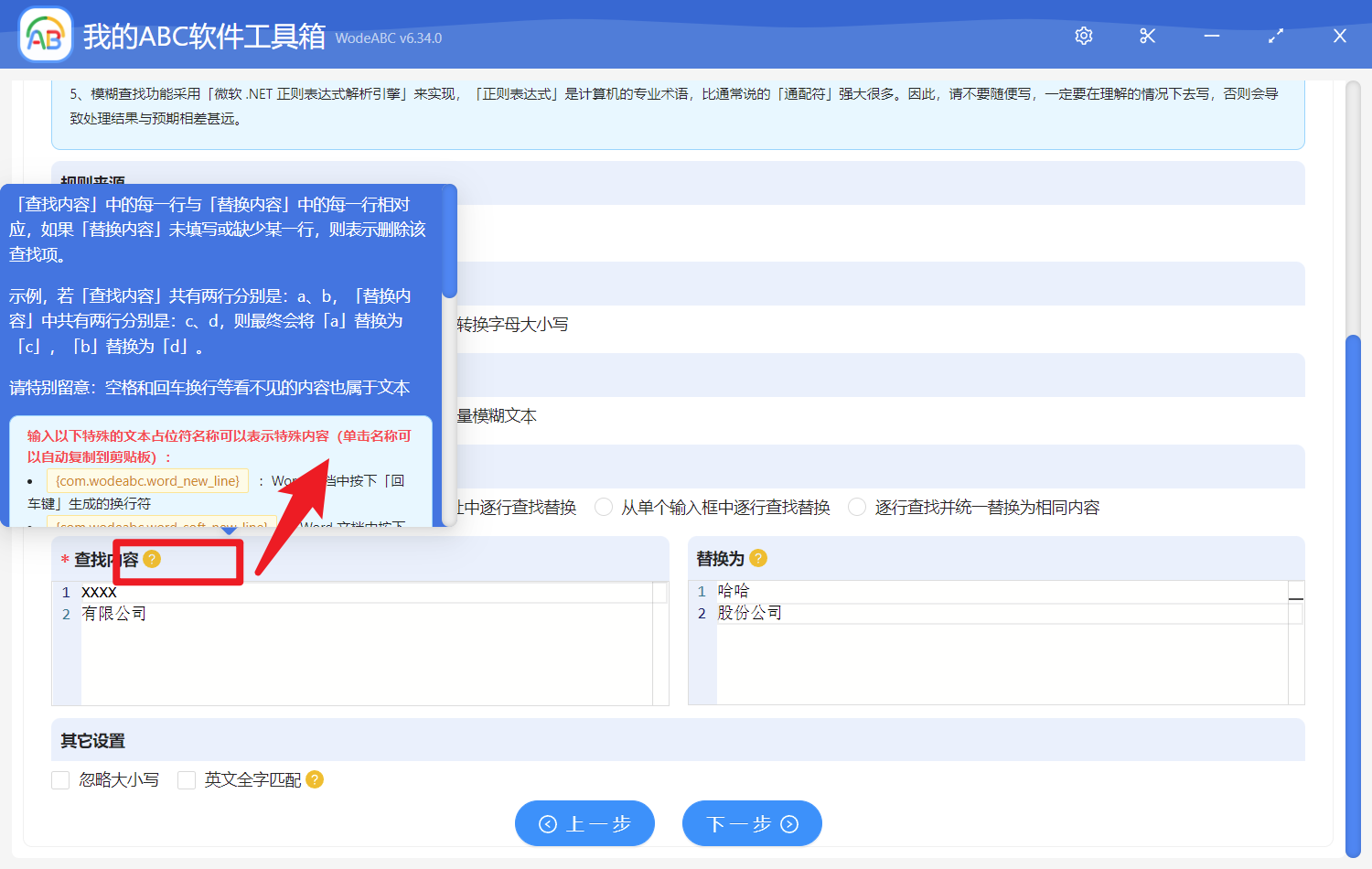Go back with the 上一步 button

click(x=584, y=824)
